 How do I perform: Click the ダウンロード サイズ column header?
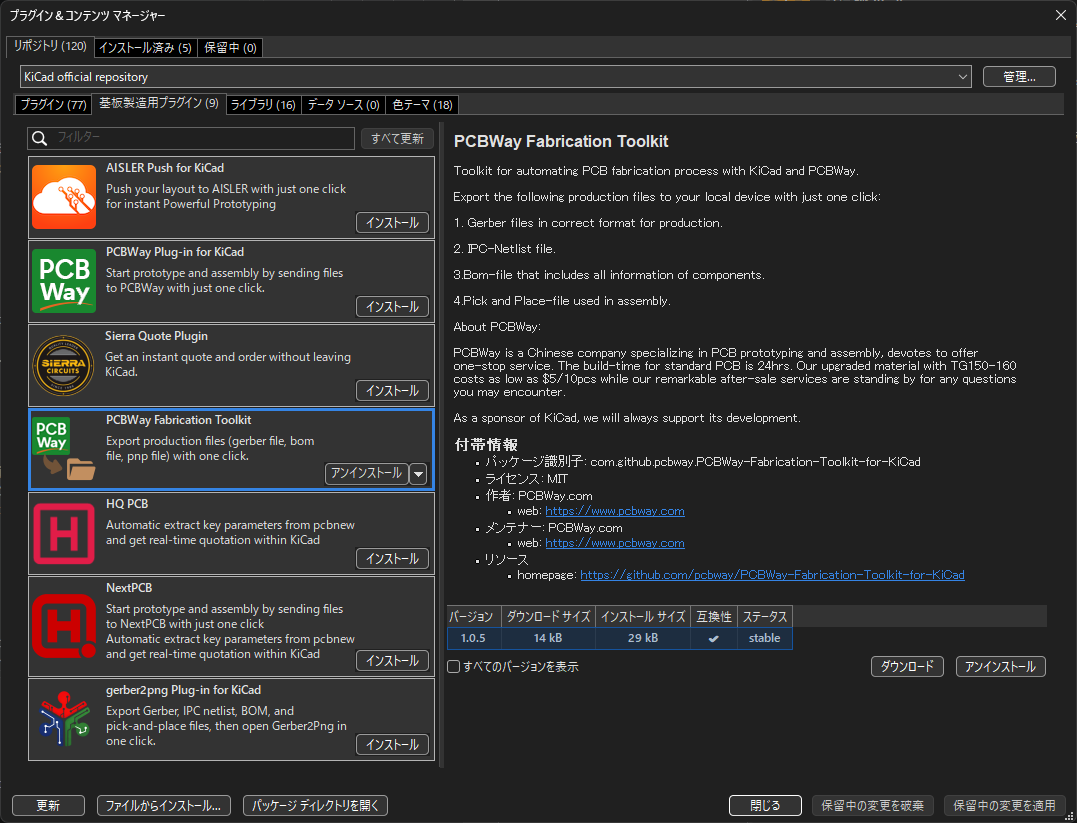click(x=548, y=616)
